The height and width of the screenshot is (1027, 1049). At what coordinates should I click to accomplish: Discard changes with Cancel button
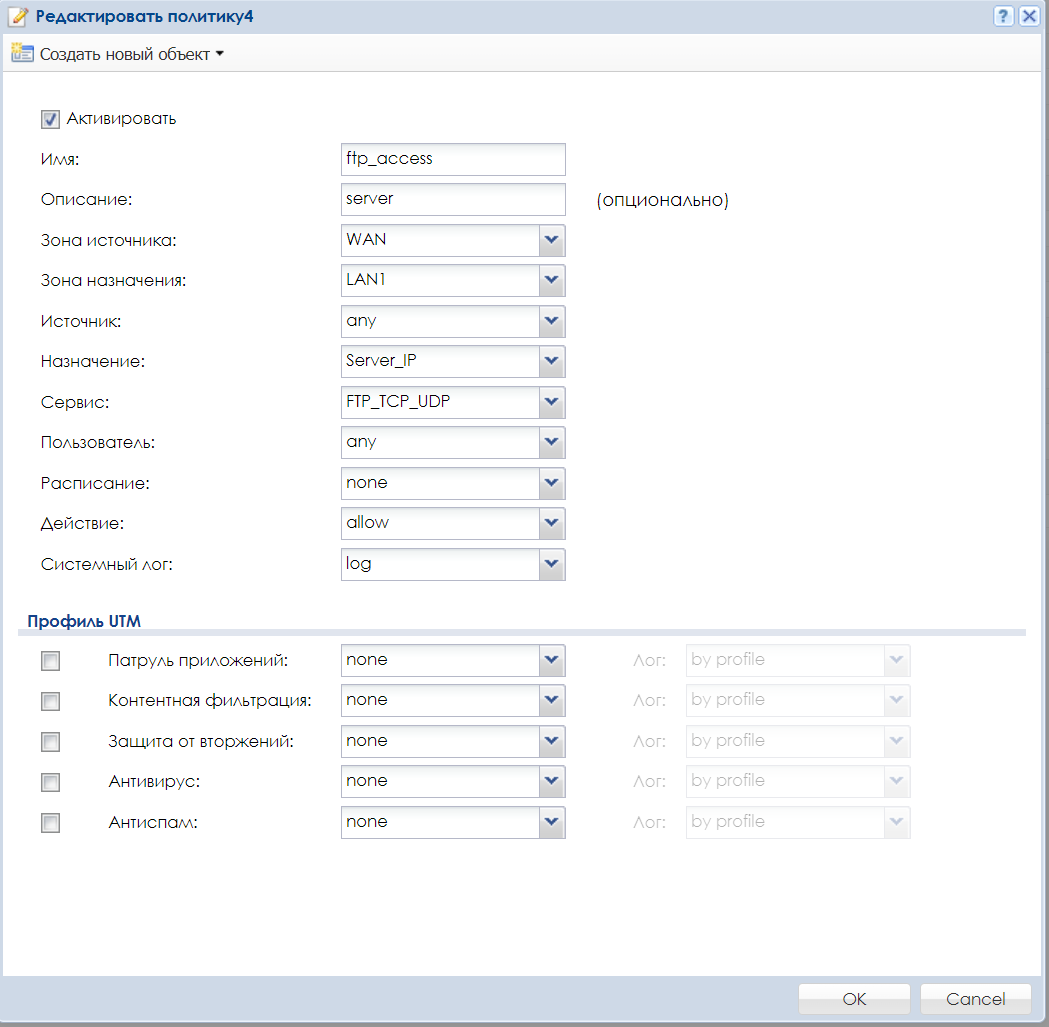975,999
